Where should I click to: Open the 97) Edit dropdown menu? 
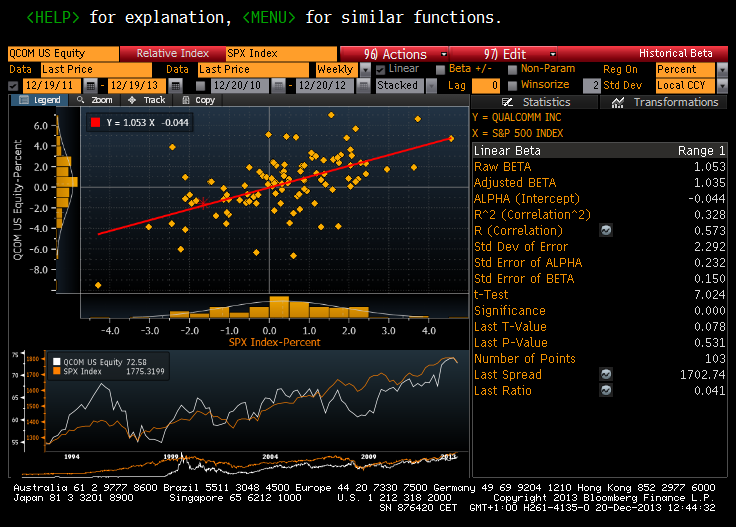[504, 54]
